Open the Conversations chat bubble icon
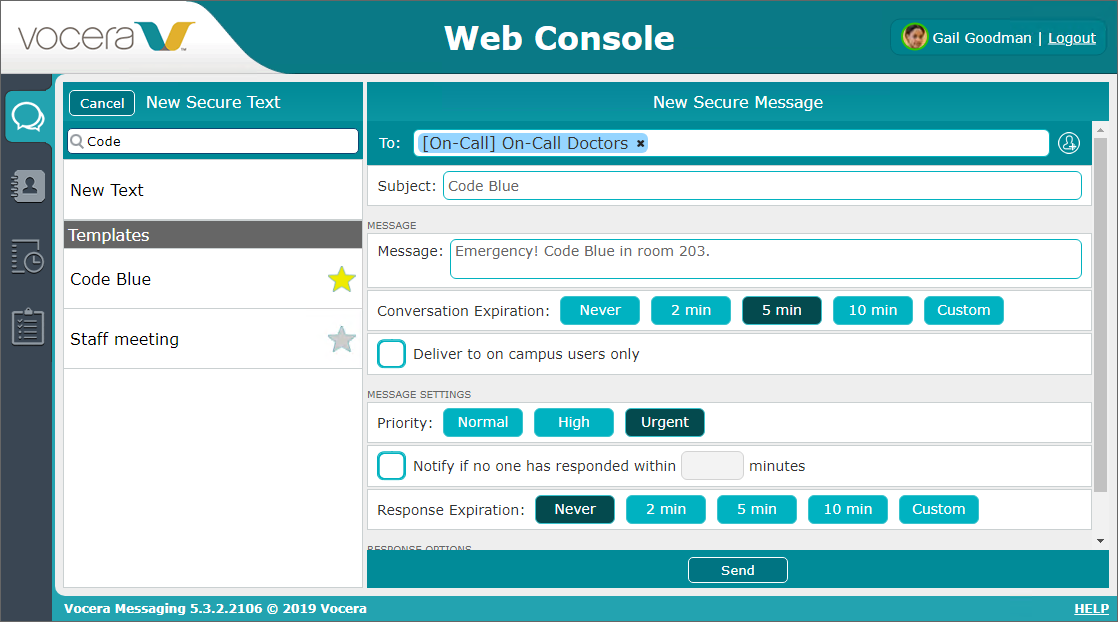The image size is (1118, 622). tap(28, 116)
